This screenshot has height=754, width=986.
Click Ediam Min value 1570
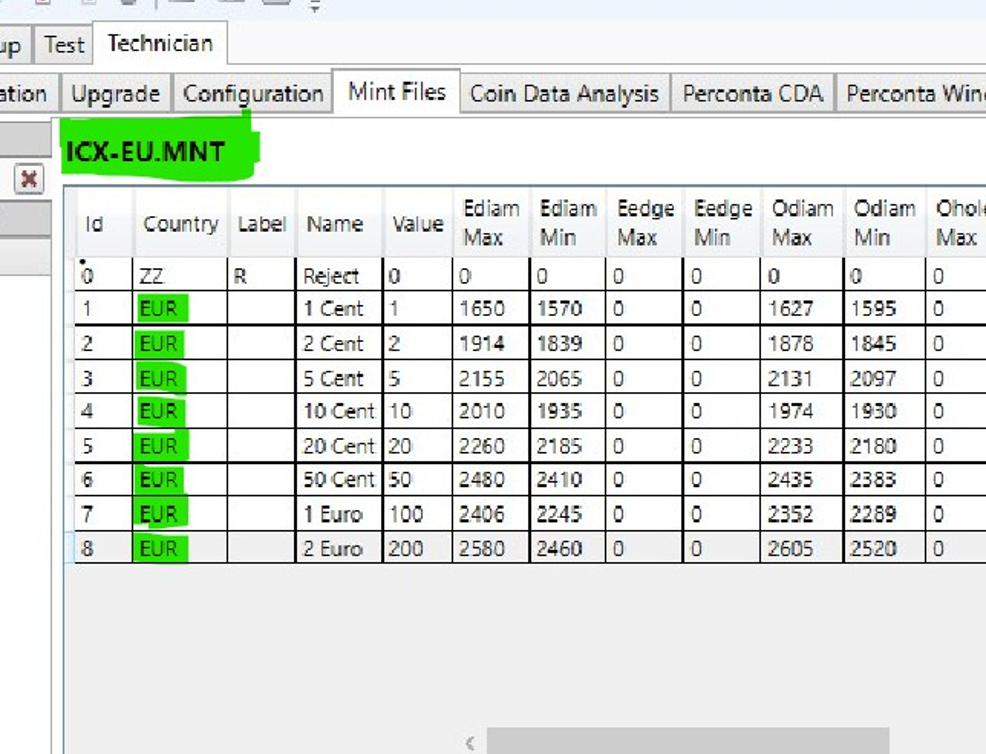click(568, 308)
